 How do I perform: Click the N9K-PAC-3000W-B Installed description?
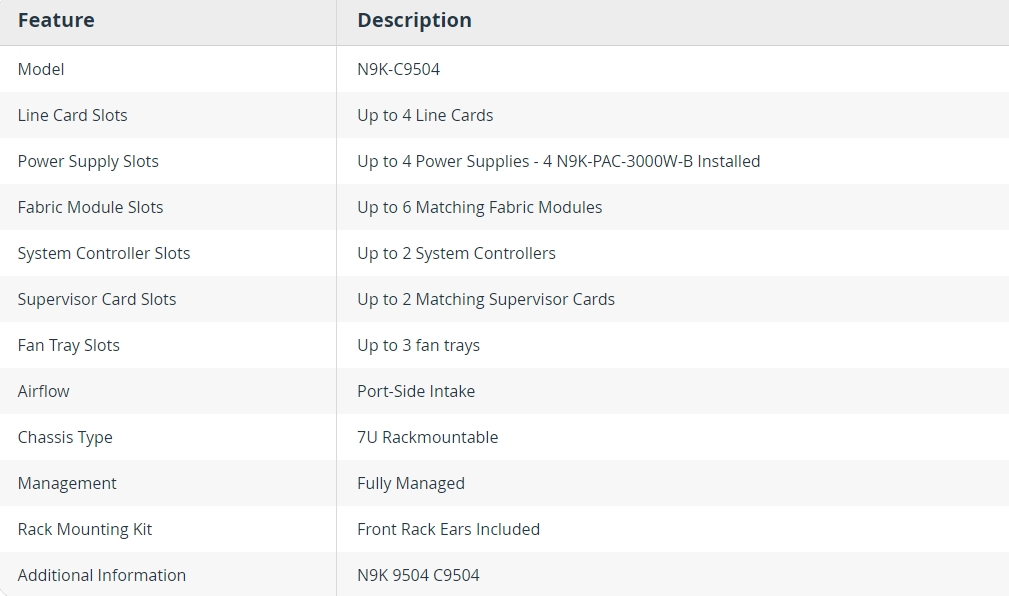559,161
